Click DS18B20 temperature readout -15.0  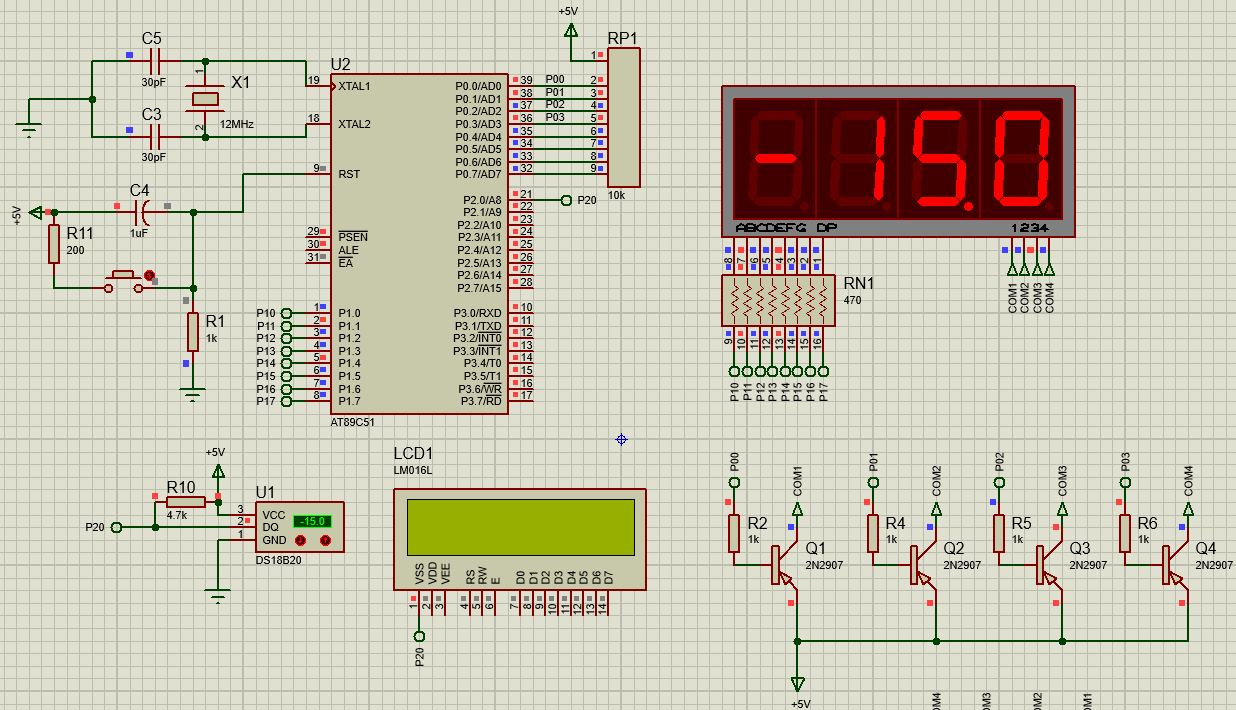(x=312, y=522)
